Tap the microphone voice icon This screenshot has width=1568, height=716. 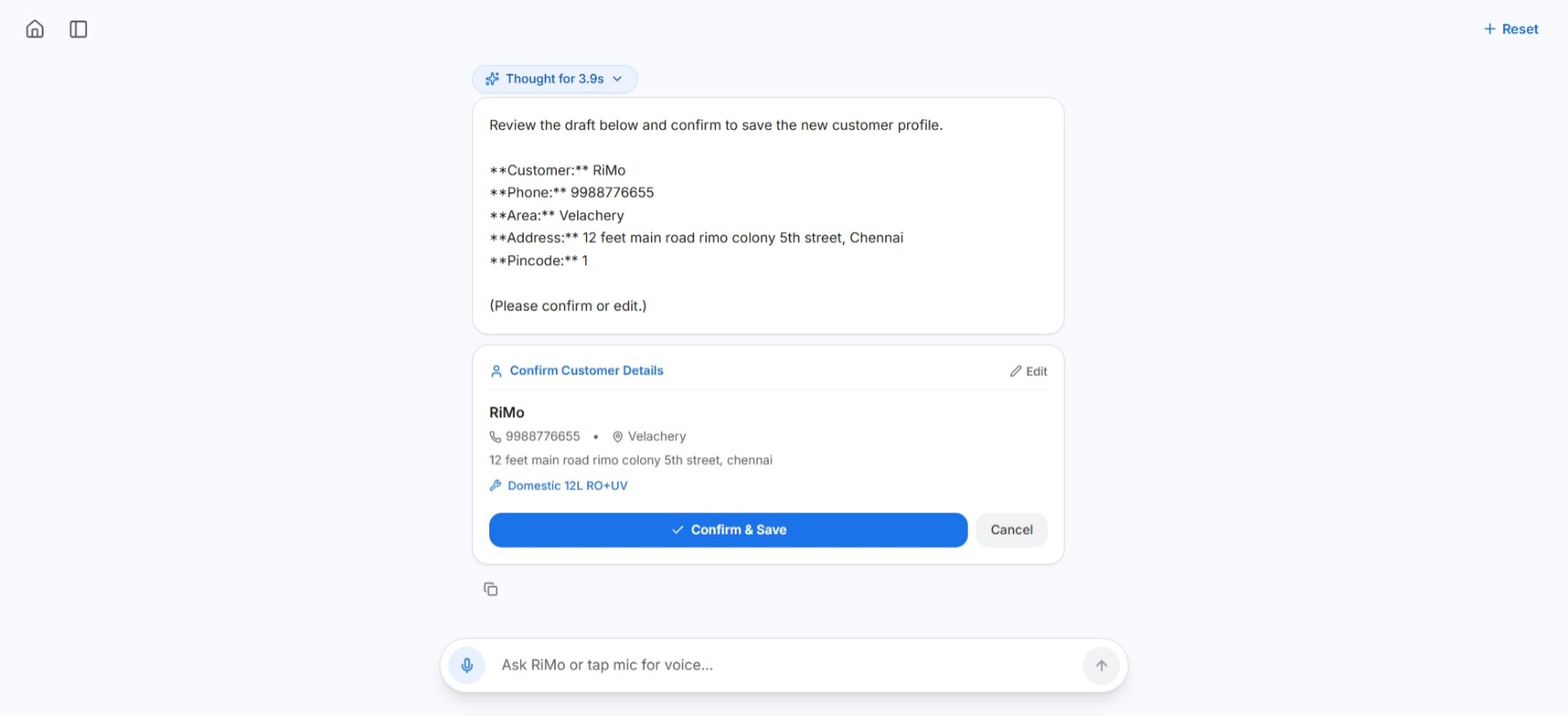tap(467, 665)
